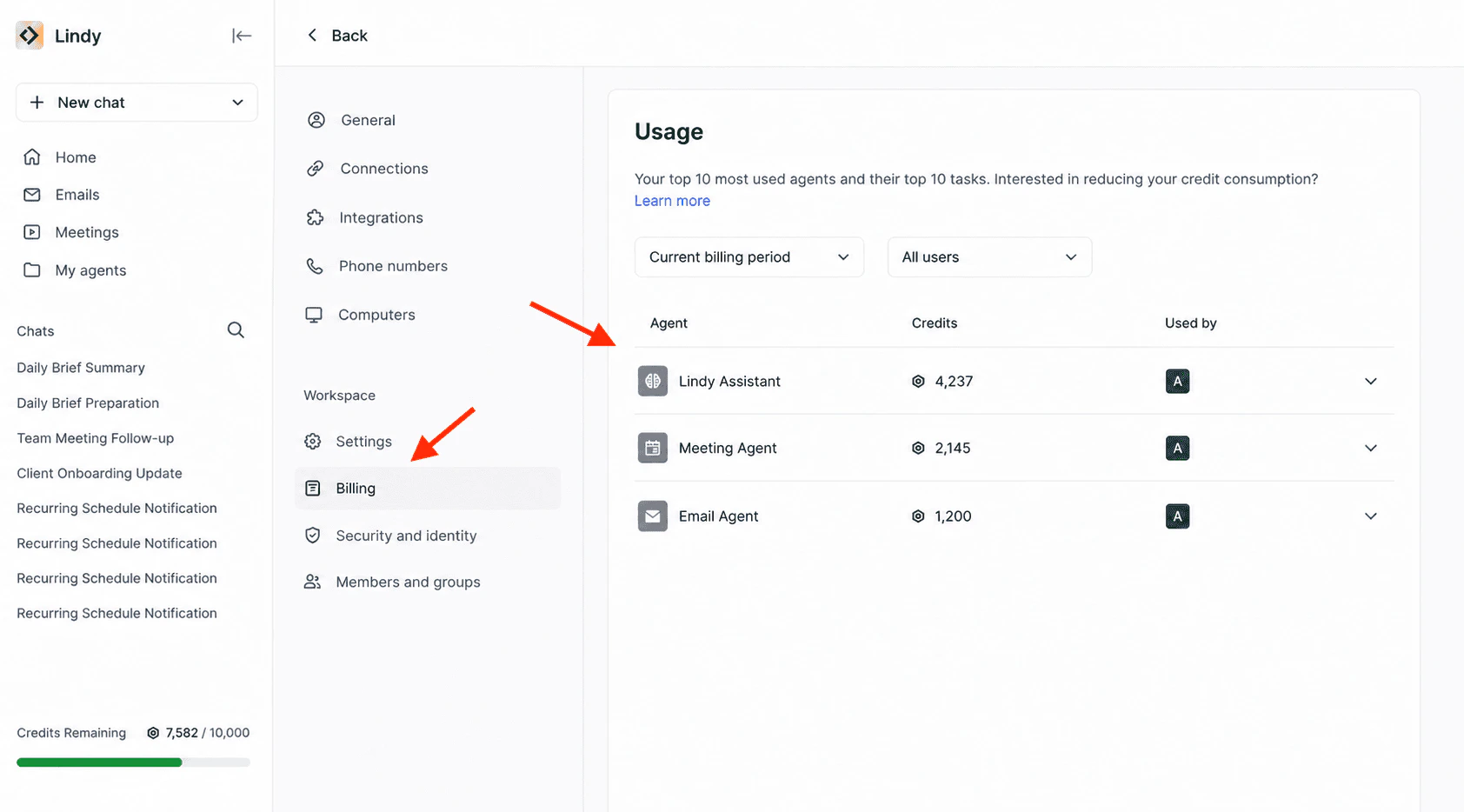Click the Lindy logo icon
This screenshot has width=1464, height=812.
(x=30, y=36)
